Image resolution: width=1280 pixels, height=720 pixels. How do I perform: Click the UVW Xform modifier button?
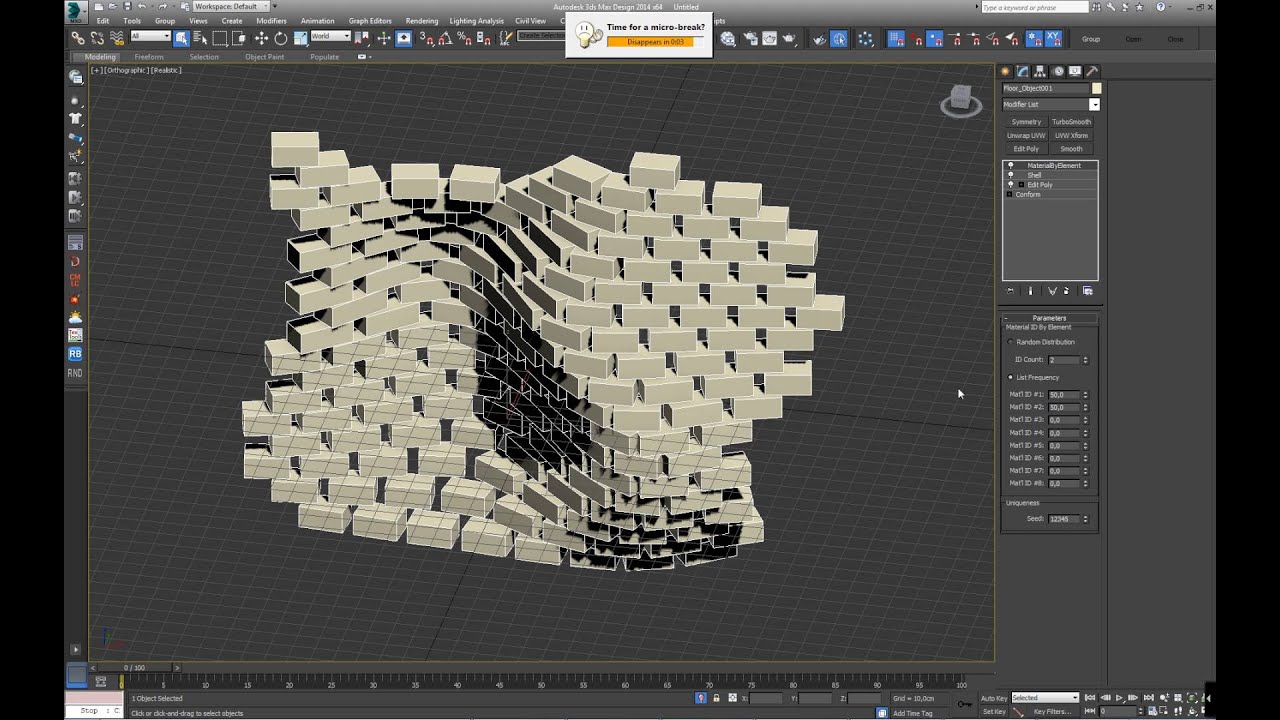(1072, 135)
